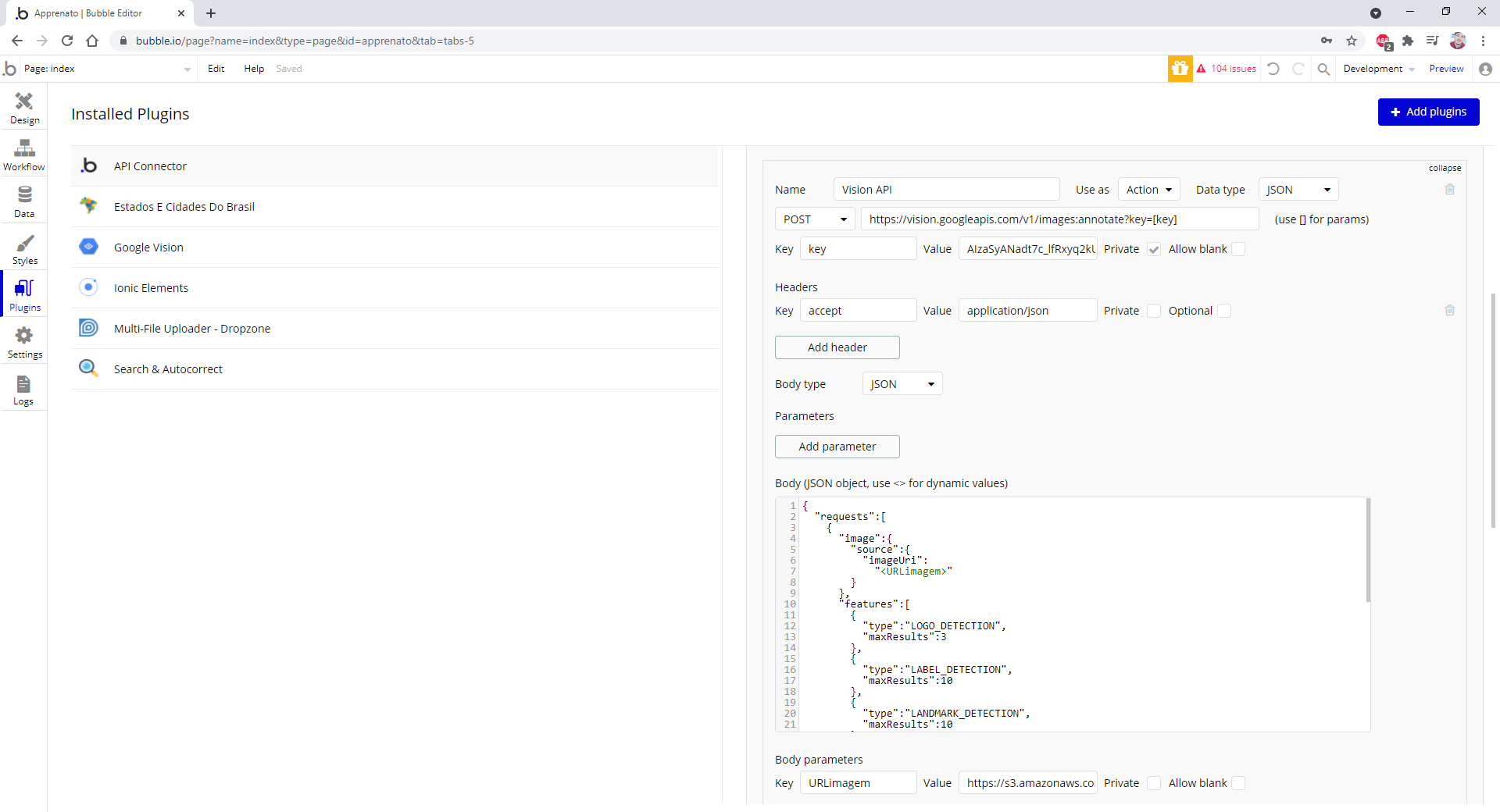Toggle Private checkbox for URLimagem parameter

coord(1154,783)
